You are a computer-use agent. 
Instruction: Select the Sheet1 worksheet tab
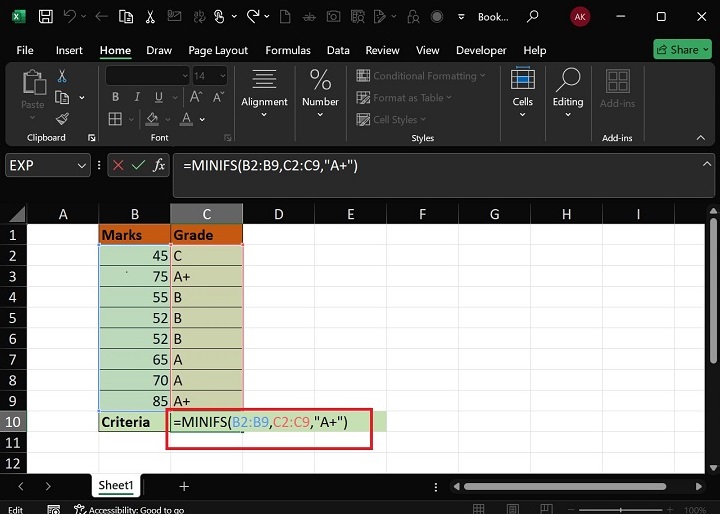click(x=116, y=486)
